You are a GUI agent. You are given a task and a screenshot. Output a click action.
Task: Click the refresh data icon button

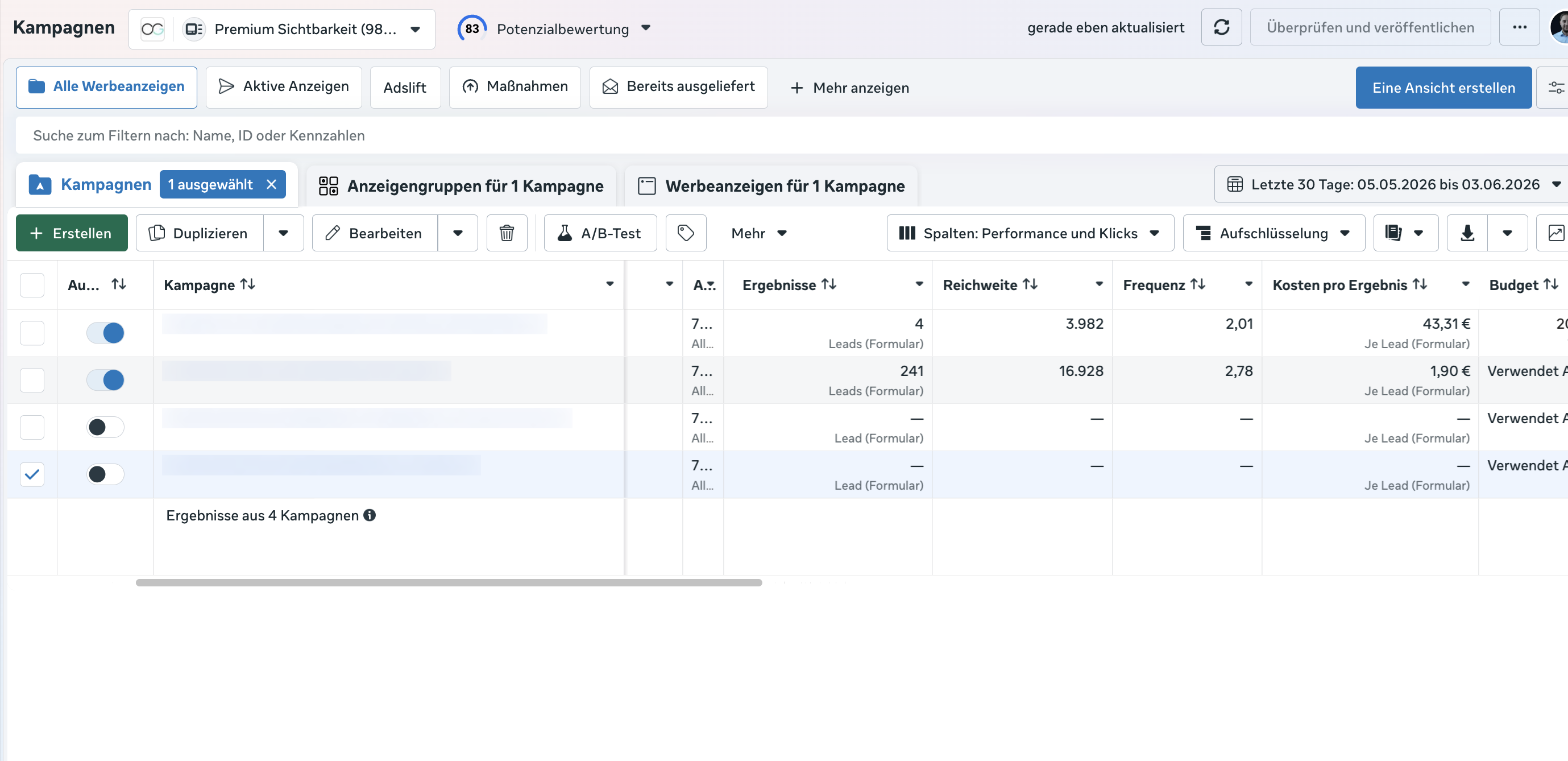point(1221,27)
